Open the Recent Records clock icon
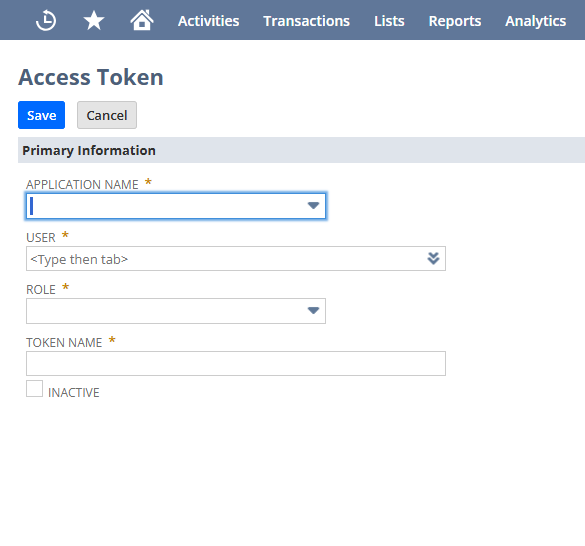The height and width of the screenshot is (546, 585). coord(46,21)
